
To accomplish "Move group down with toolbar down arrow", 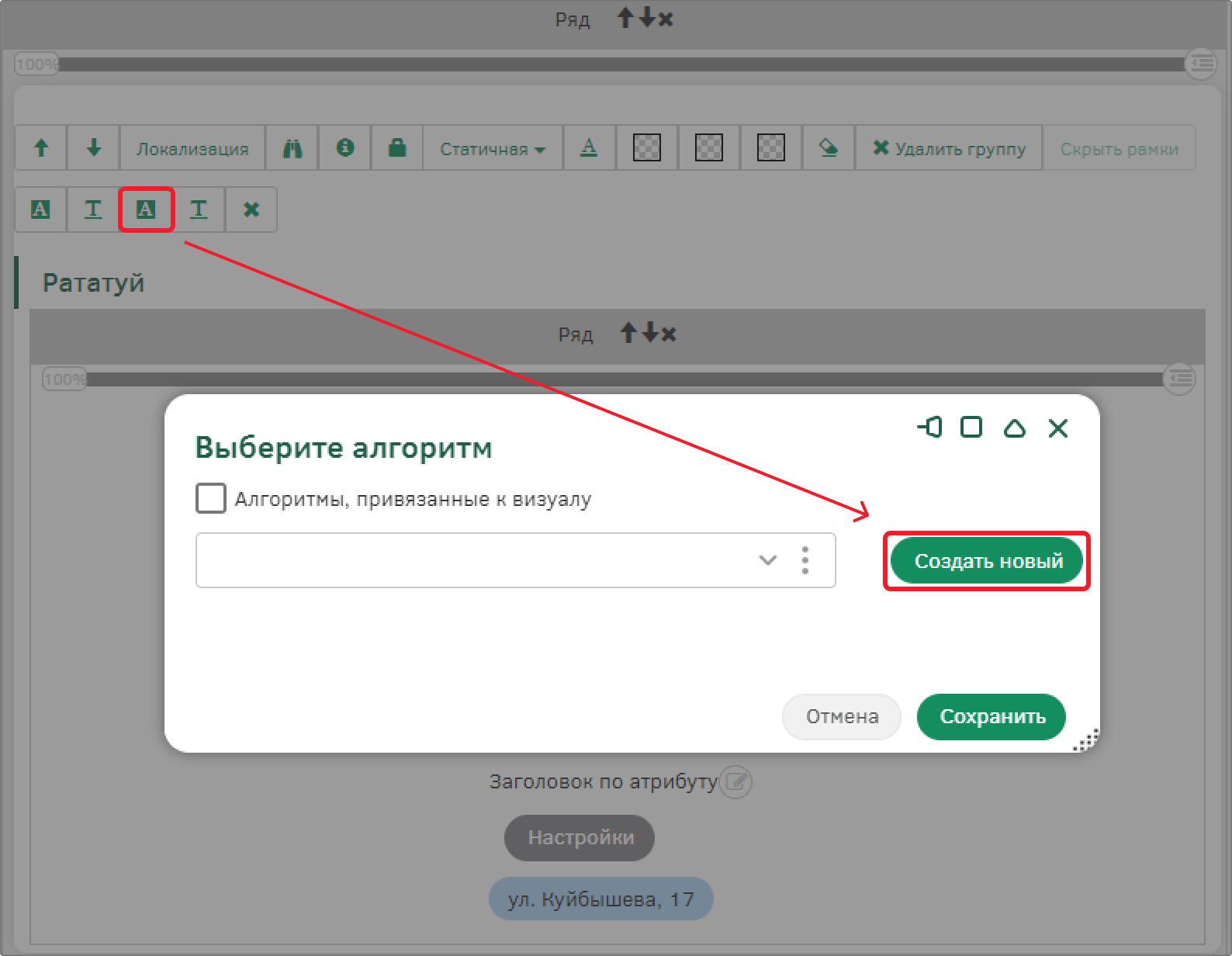I will tap(93, 147).
